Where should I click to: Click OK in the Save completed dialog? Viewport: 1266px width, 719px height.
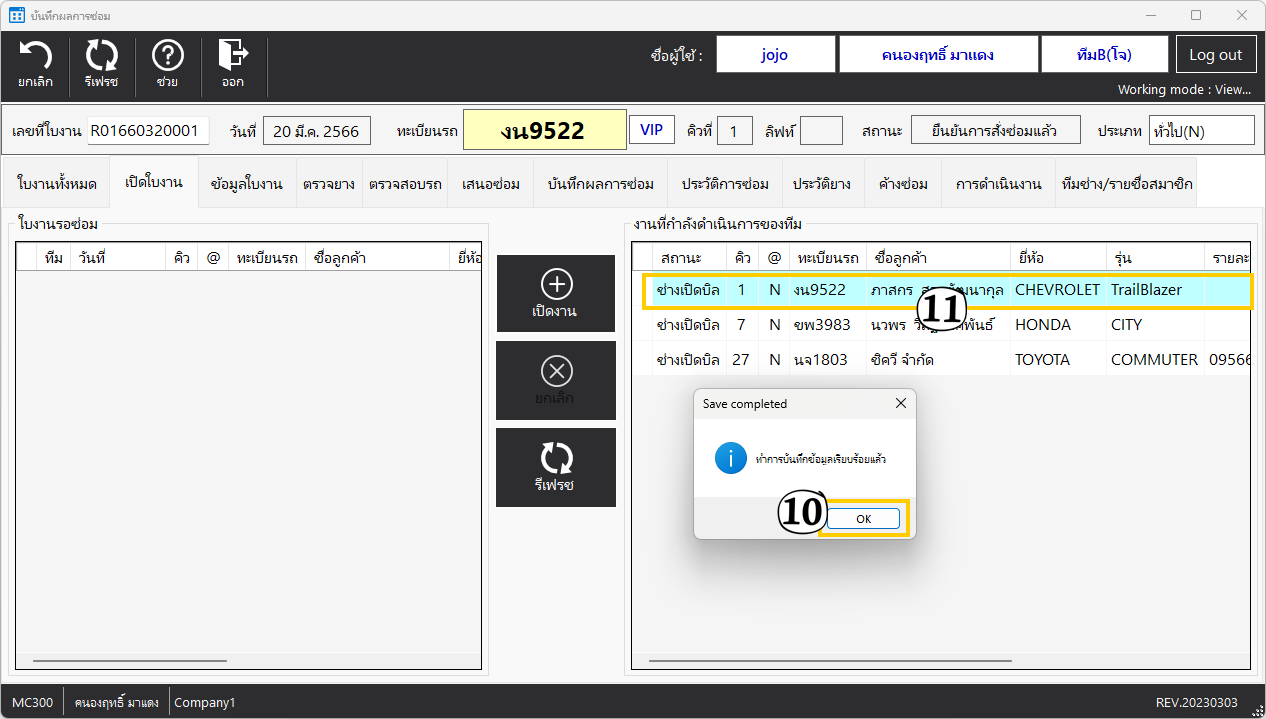coord(863,519)
